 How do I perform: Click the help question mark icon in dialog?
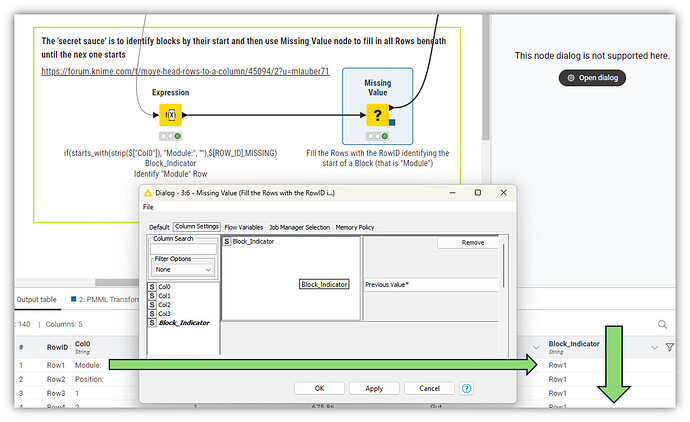pos(466,388)
